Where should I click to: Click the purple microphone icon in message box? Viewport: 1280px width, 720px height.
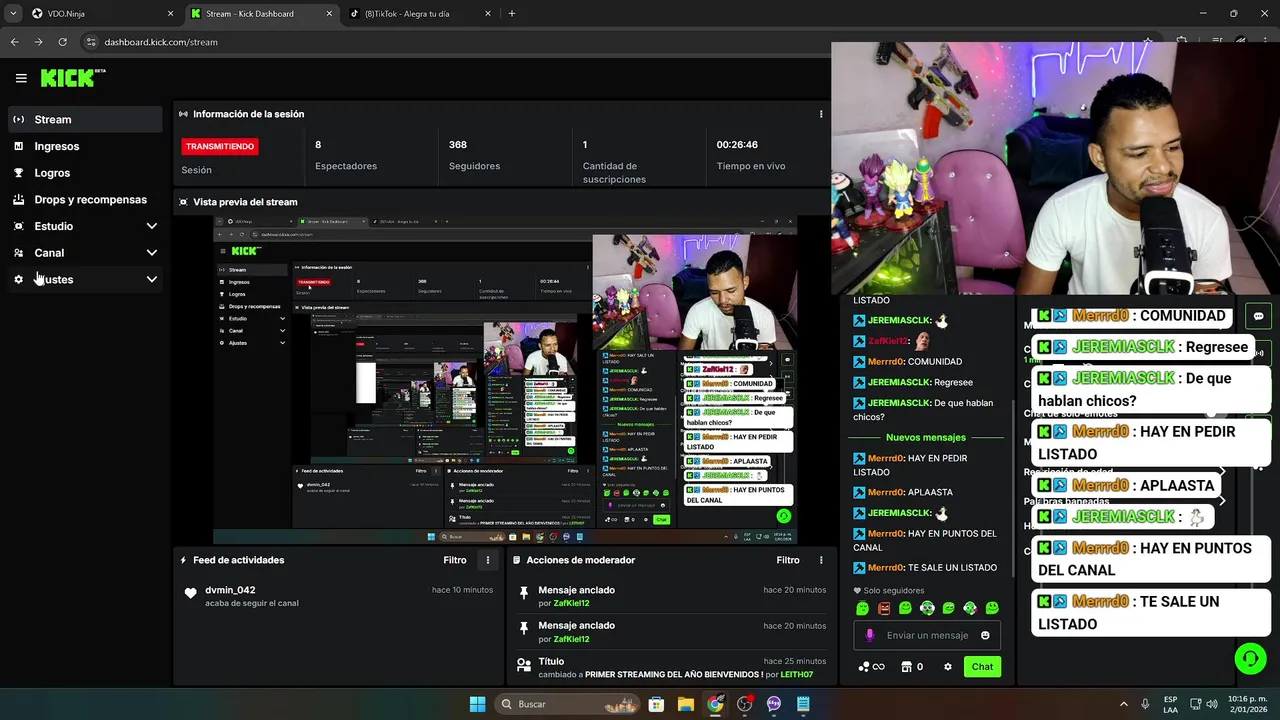(869, 635)
